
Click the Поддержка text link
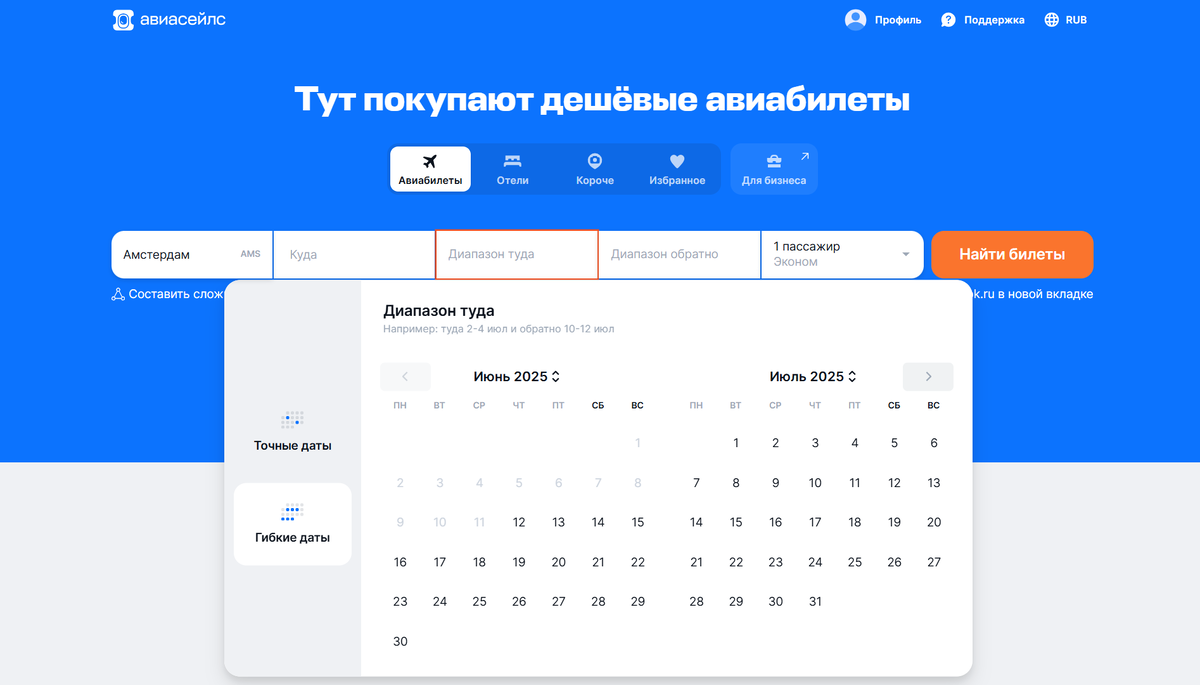(994, 20)
